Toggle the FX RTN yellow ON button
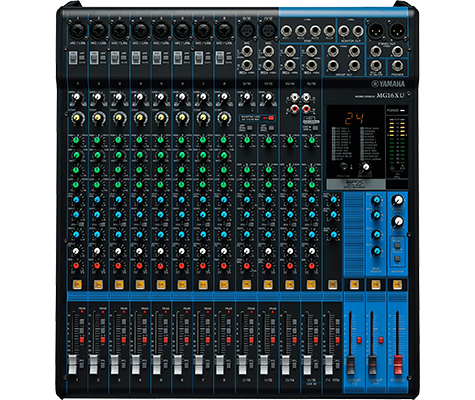The height and width of the screenshot is (400, 475). [332, 284]
